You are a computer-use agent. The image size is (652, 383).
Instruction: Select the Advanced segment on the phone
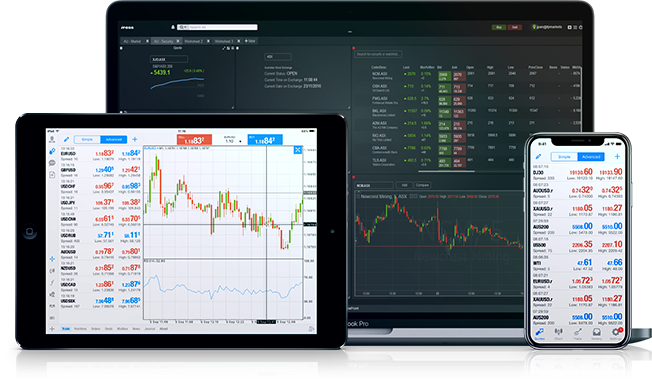click(591, 157)
